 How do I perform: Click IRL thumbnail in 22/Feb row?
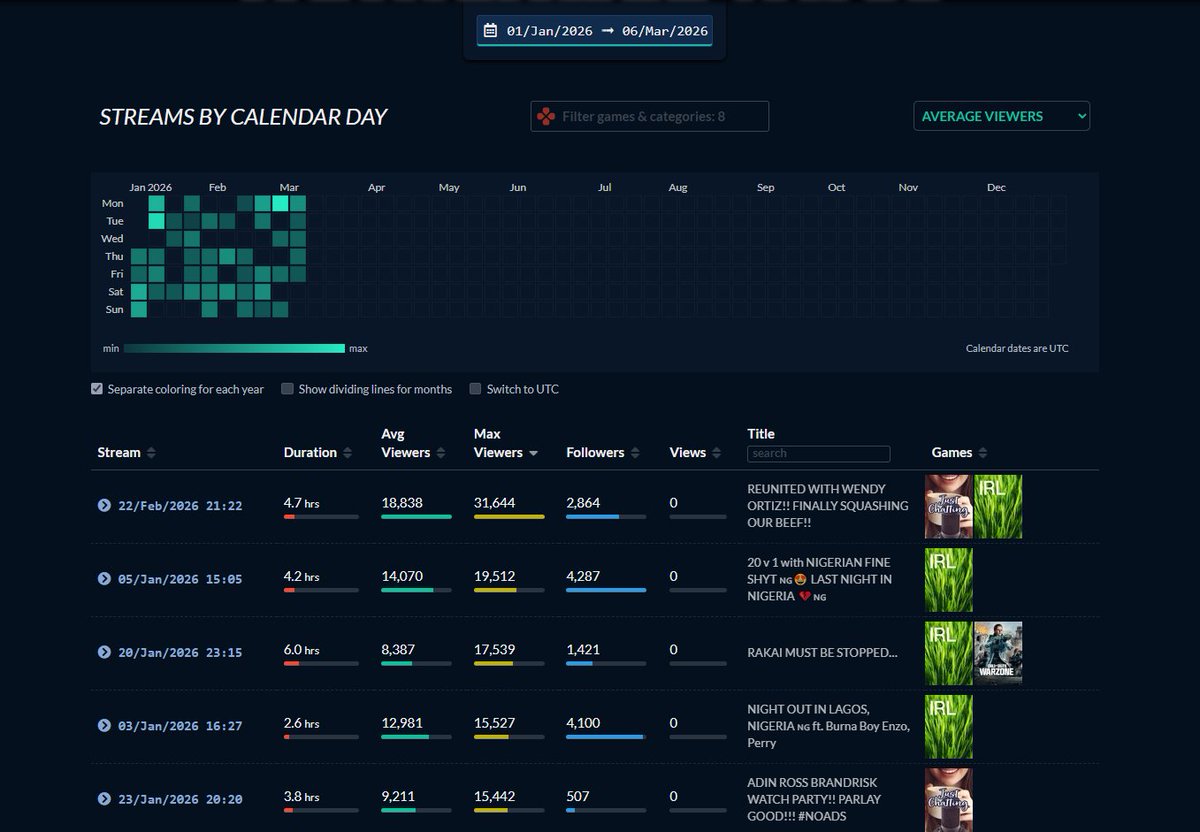click(x=998, y=507)
